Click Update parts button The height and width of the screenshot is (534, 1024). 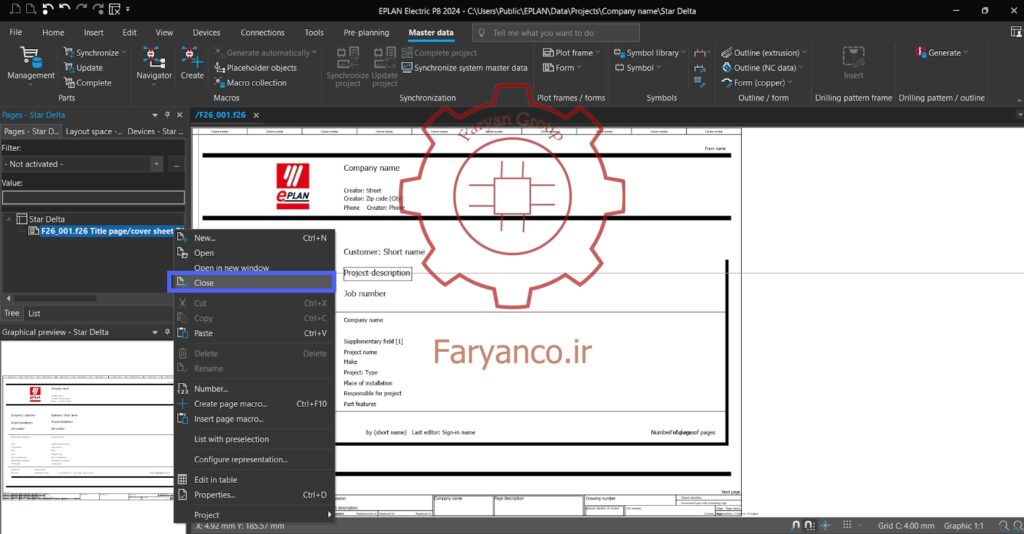click(83, 68)
